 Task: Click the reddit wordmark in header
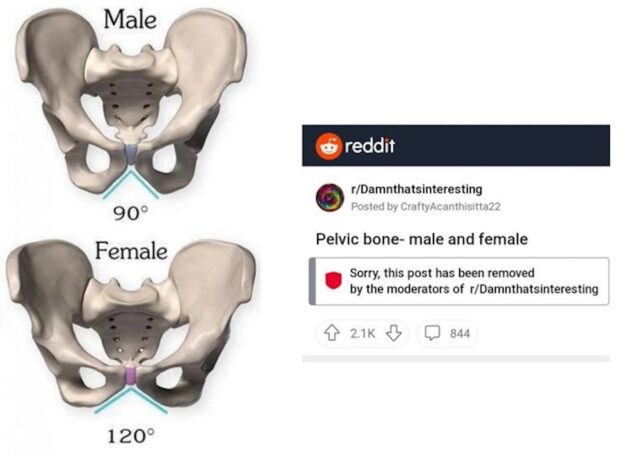[x=370, y=146]
